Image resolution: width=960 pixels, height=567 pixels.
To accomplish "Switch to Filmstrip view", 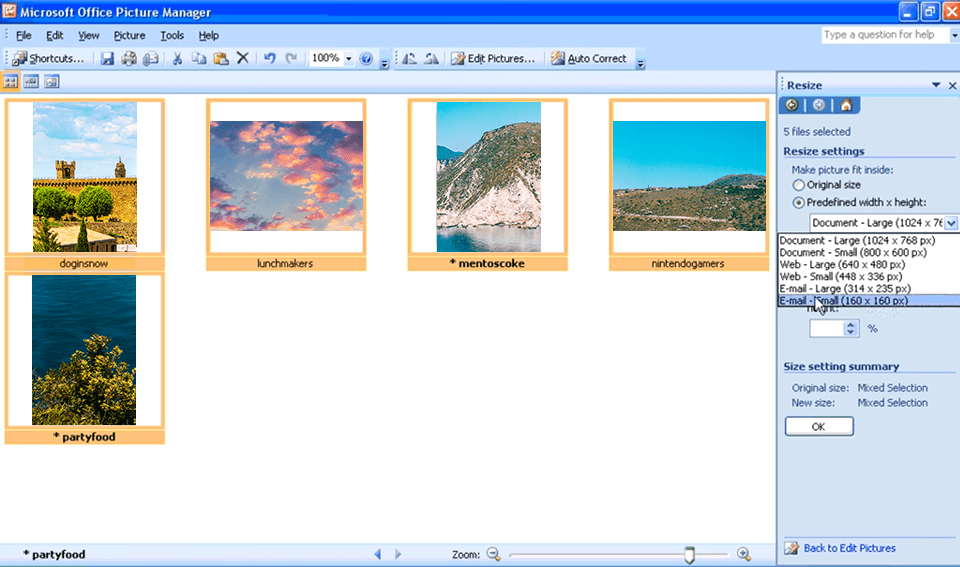I will [31, 81].
